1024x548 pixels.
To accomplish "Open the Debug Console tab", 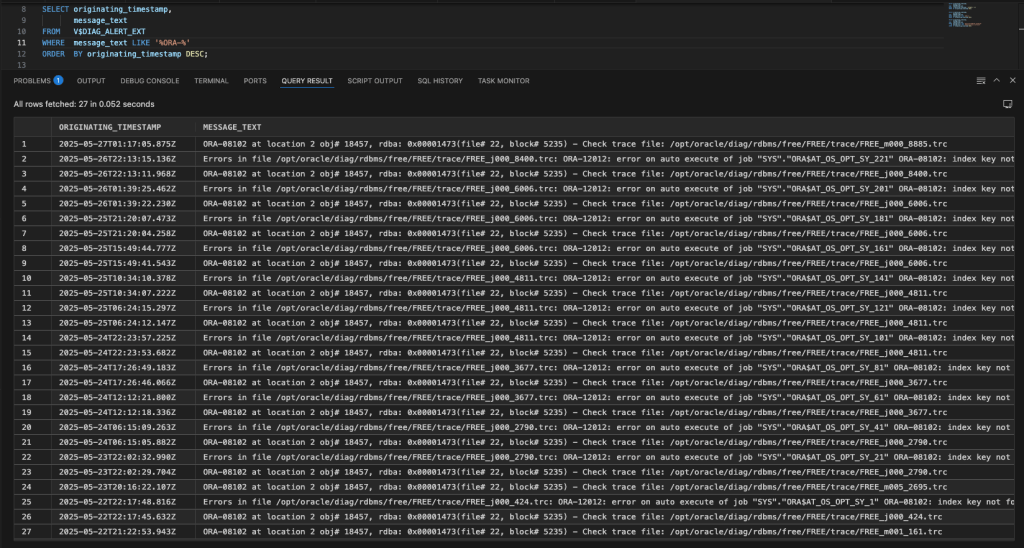I will click(x=150, y=80).
